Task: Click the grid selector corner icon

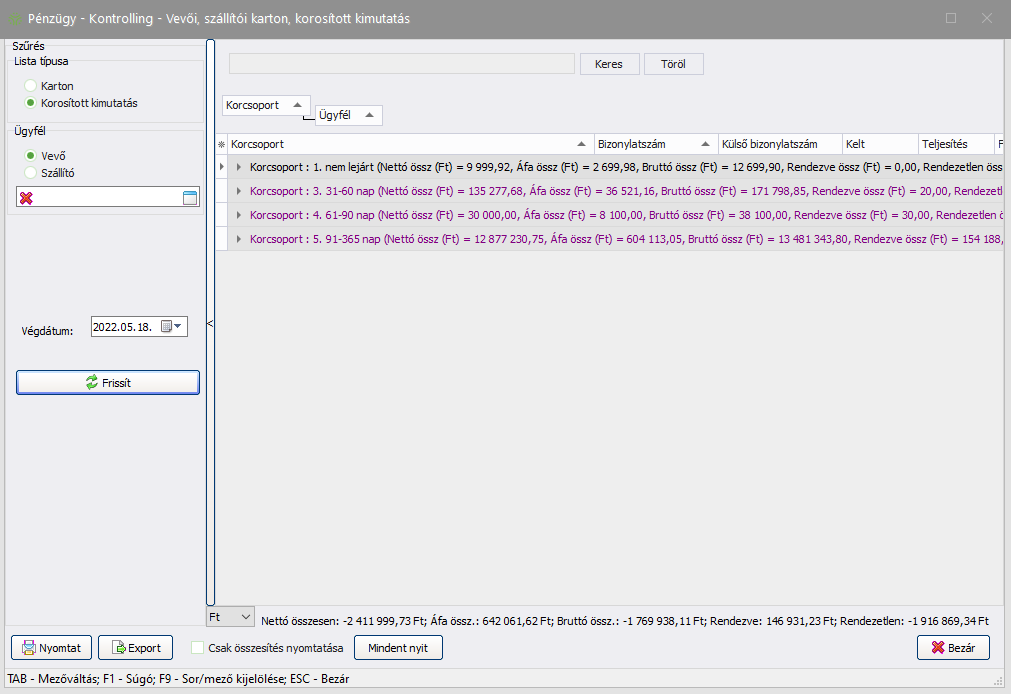Action: pos(222,145)
